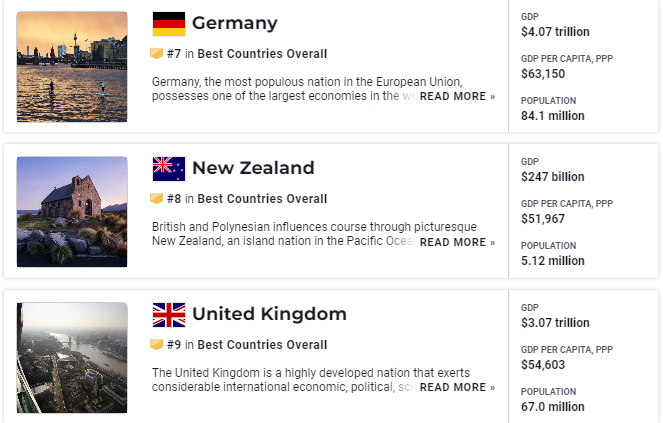Expand Germany description with READ MORE

pyautogui.click(x=457, y=96)
